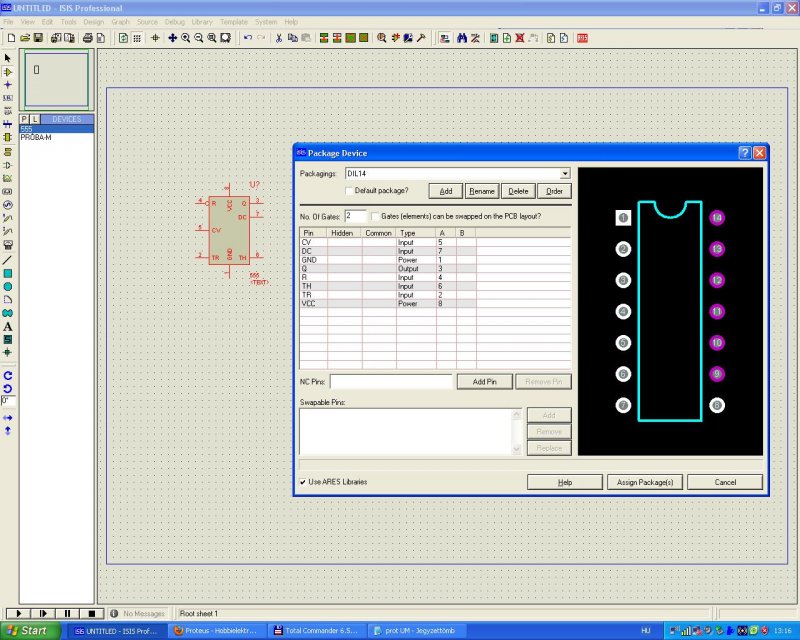Pick the 2D circle drawing tool
The height and width of the screenshot is (640, 800).
[x=8, y=287]
